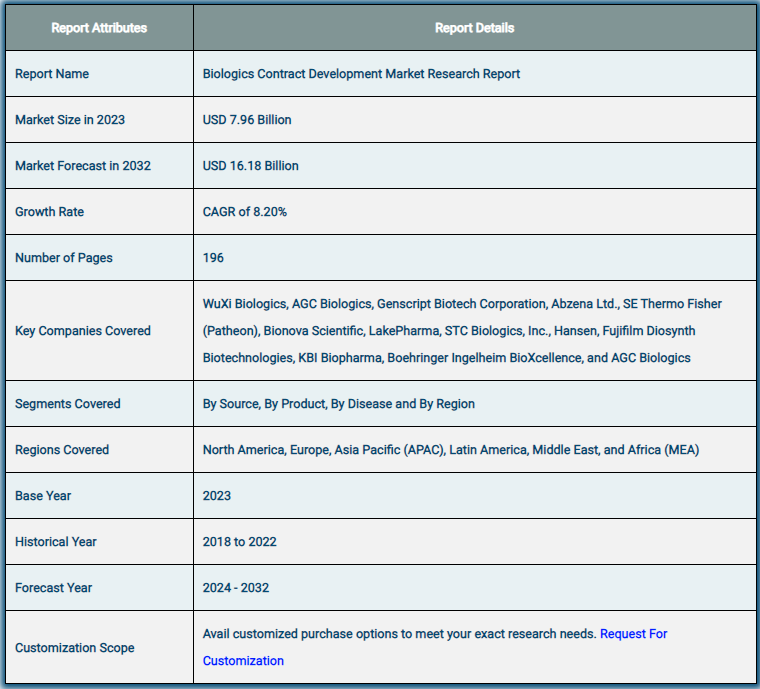Select the USD 7.96 Billion value
Screen dimensions: 760x689
[x=247, y=120]
